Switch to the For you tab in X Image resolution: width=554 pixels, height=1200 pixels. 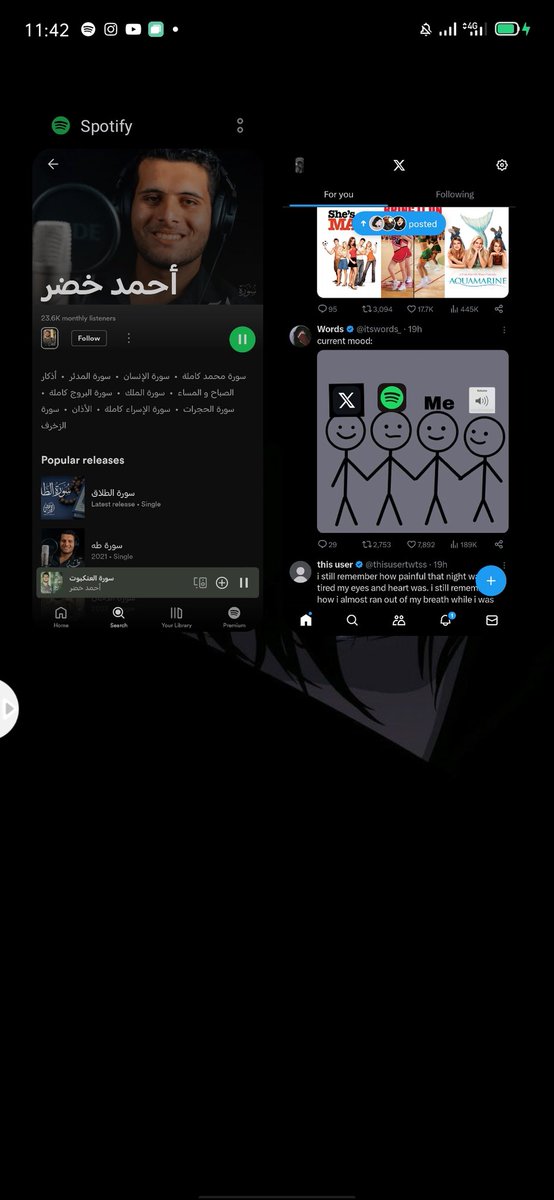(x=338, y=195)
